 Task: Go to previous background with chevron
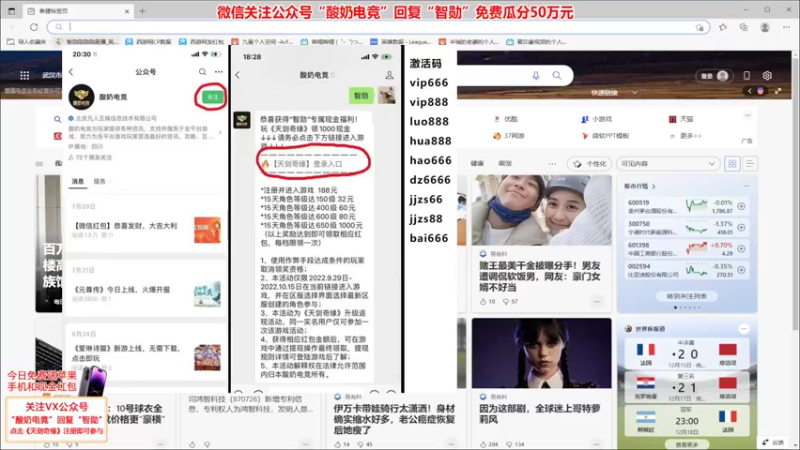point(749,91)
